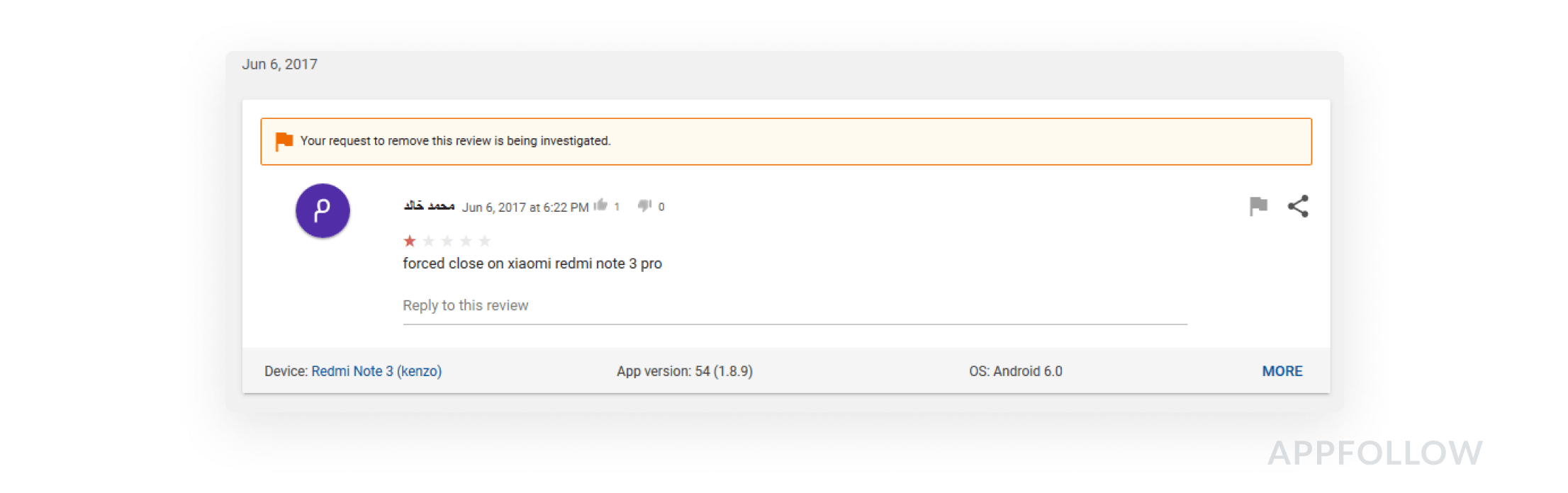1568x493 pixels.
Task: Click the thumbs up icon
Action: [601, 205]
